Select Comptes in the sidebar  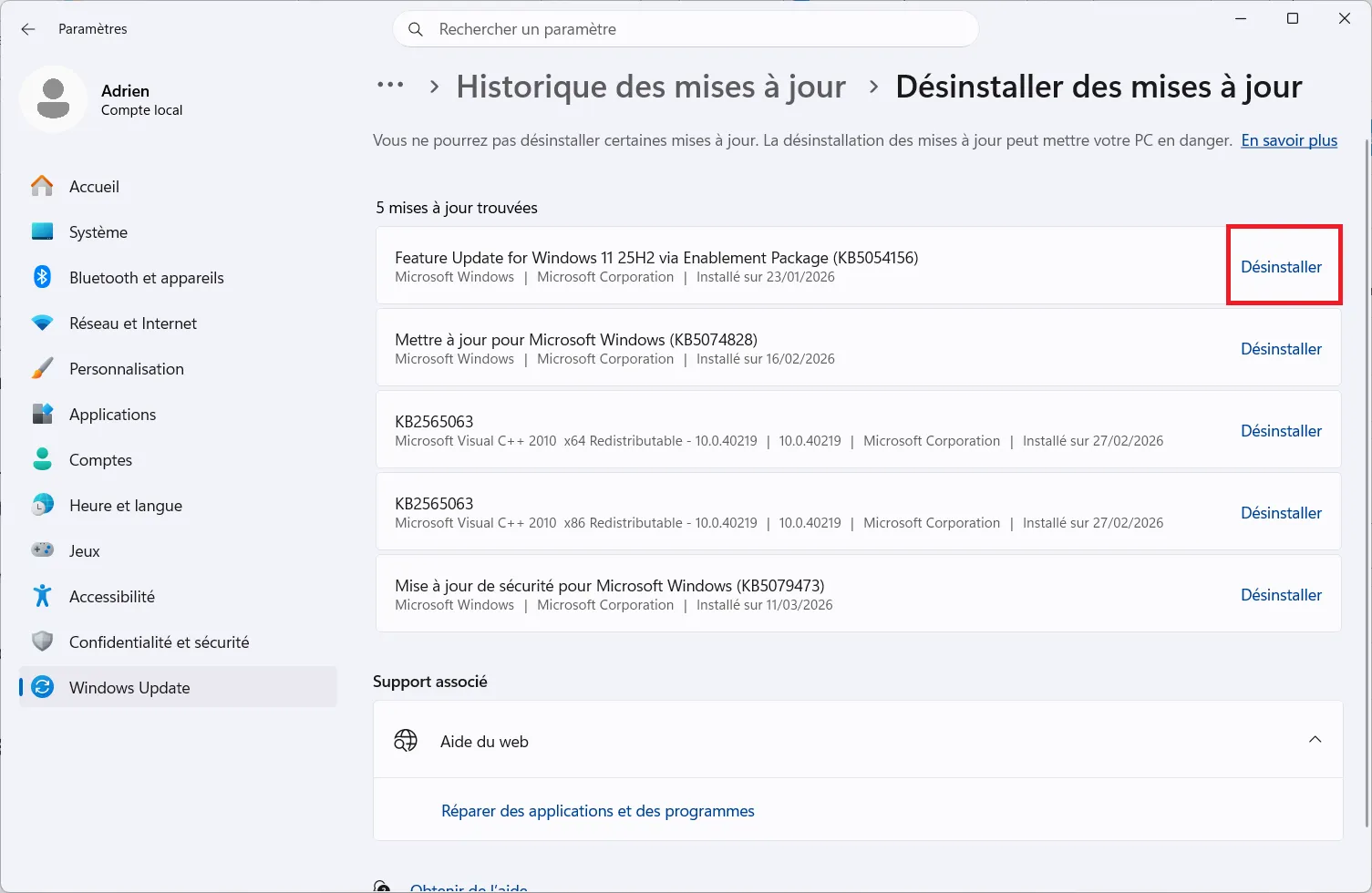(x=100, y=459)
